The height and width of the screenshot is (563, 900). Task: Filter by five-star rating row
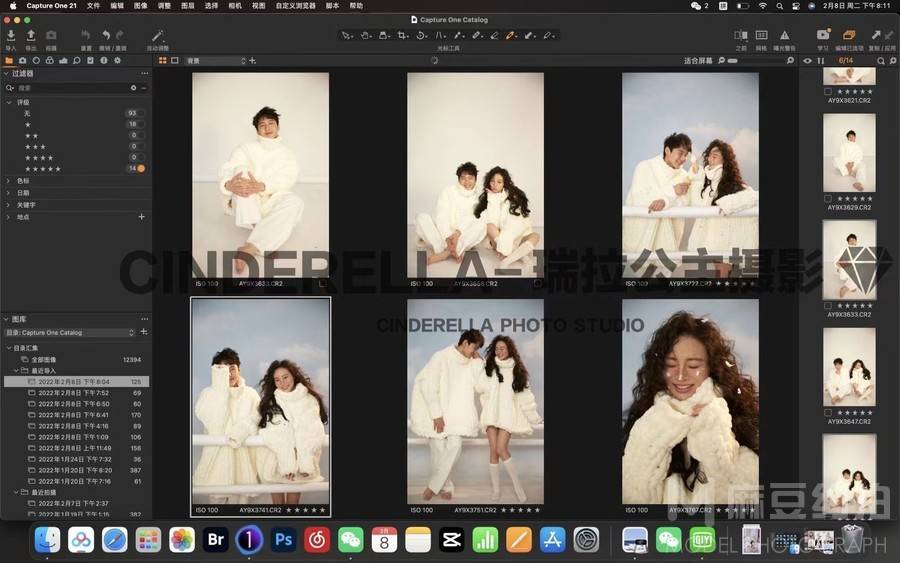tap(76, 169)
